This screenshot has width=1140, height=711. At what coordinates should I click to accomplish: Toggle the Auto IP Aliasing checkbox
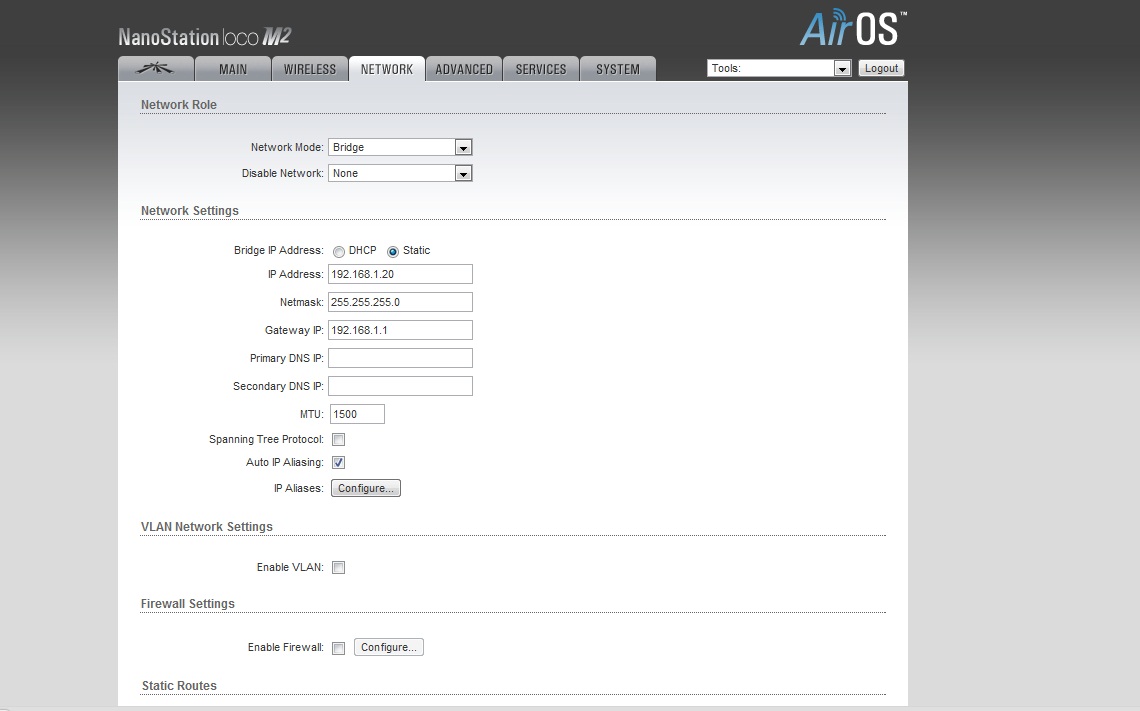[x=339, y=462]
